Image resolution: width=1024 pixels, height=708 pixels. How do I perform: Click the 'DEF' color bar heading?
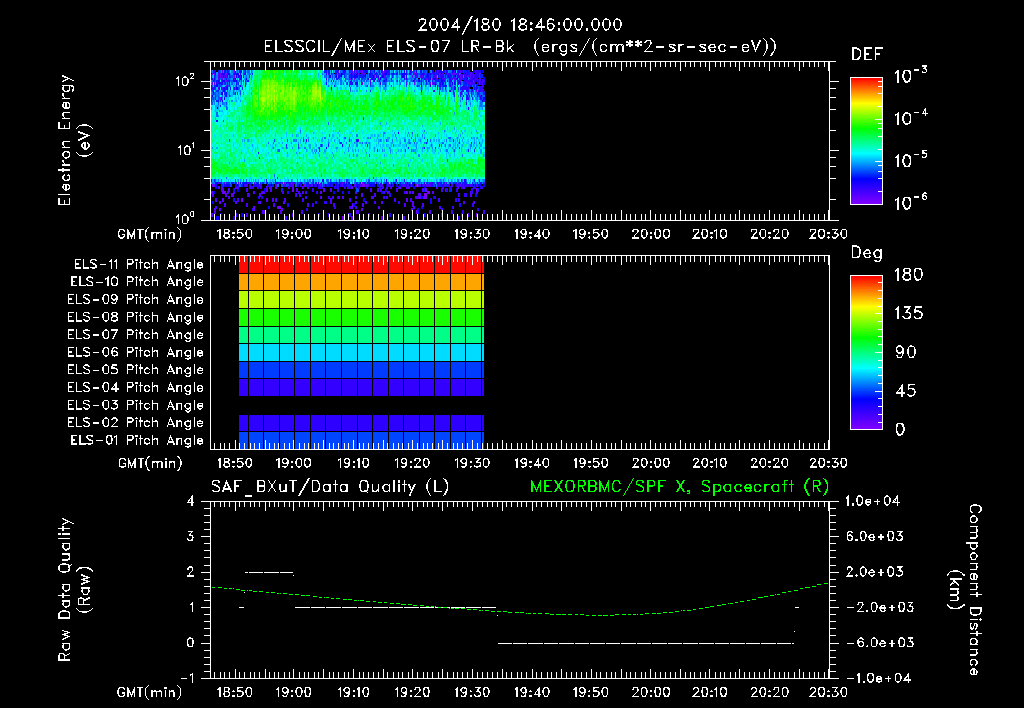pos(867,54)
